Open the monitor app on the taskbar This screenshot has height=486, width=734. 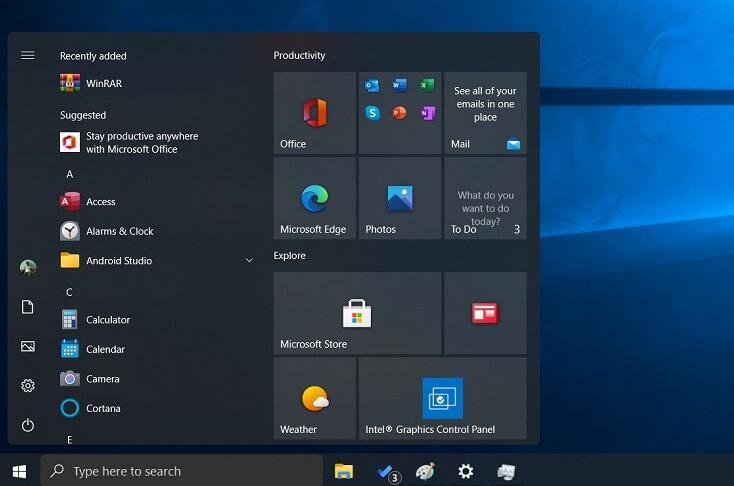coord(506,472)
